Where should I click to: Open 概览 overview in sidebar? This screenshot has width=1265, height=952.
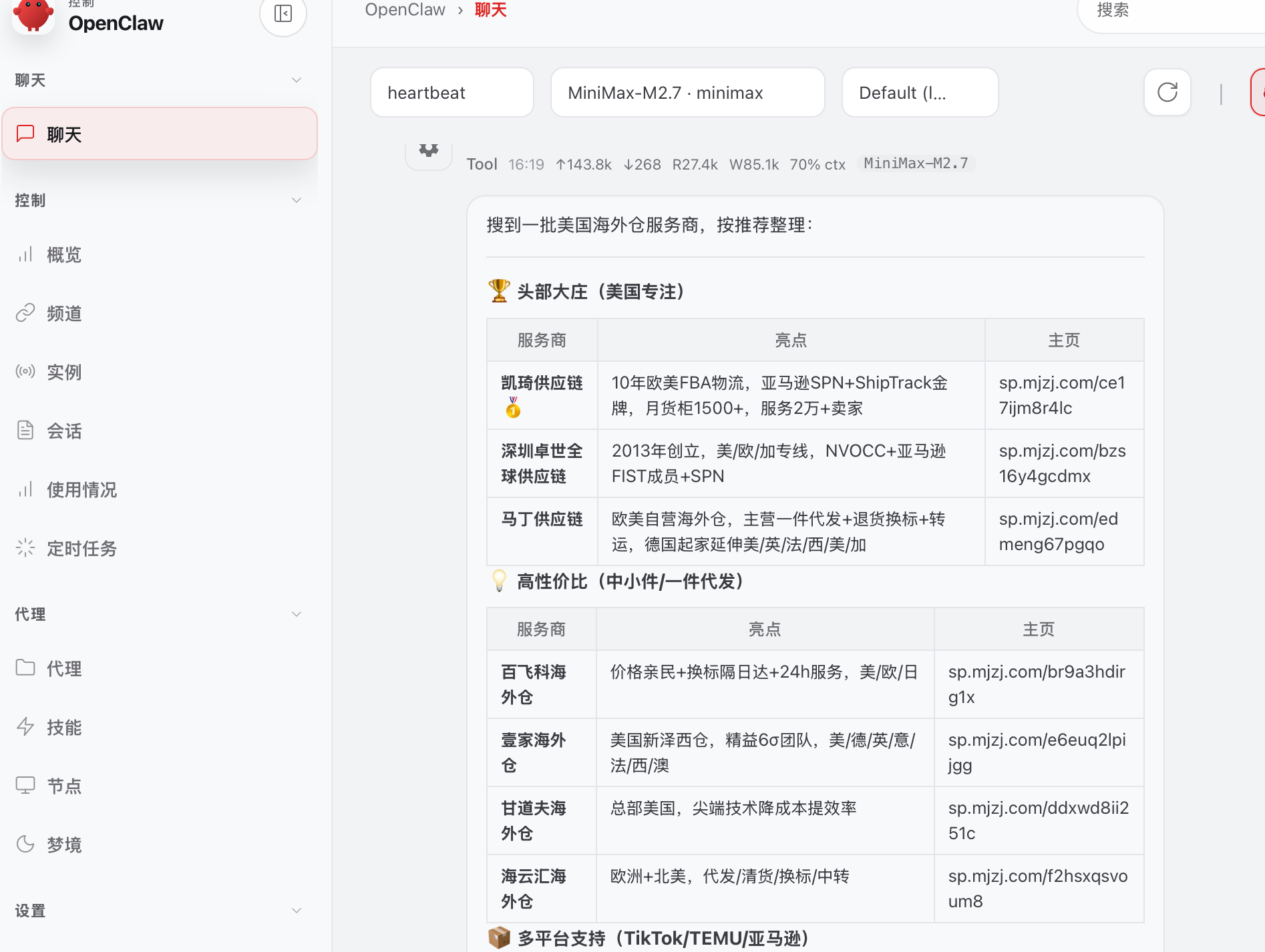(64, 255)
